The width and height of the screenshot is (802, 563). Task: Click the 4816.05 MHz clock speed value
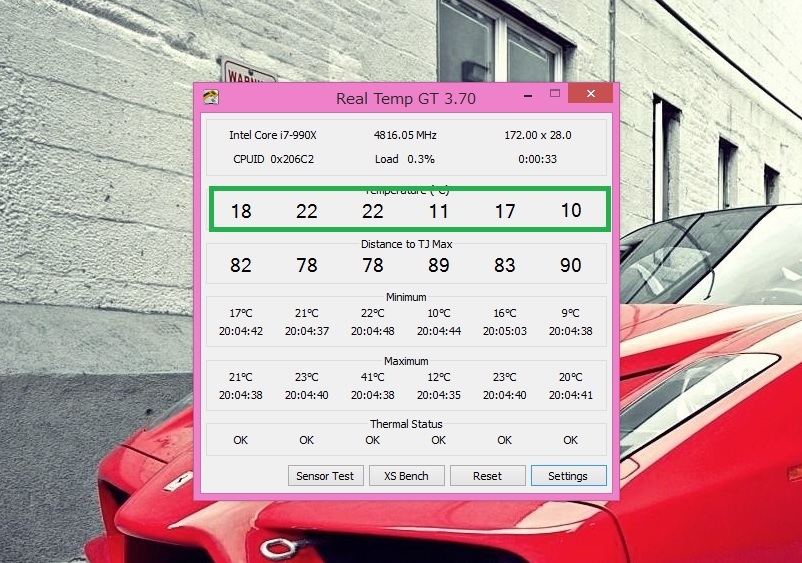[405, 135]
